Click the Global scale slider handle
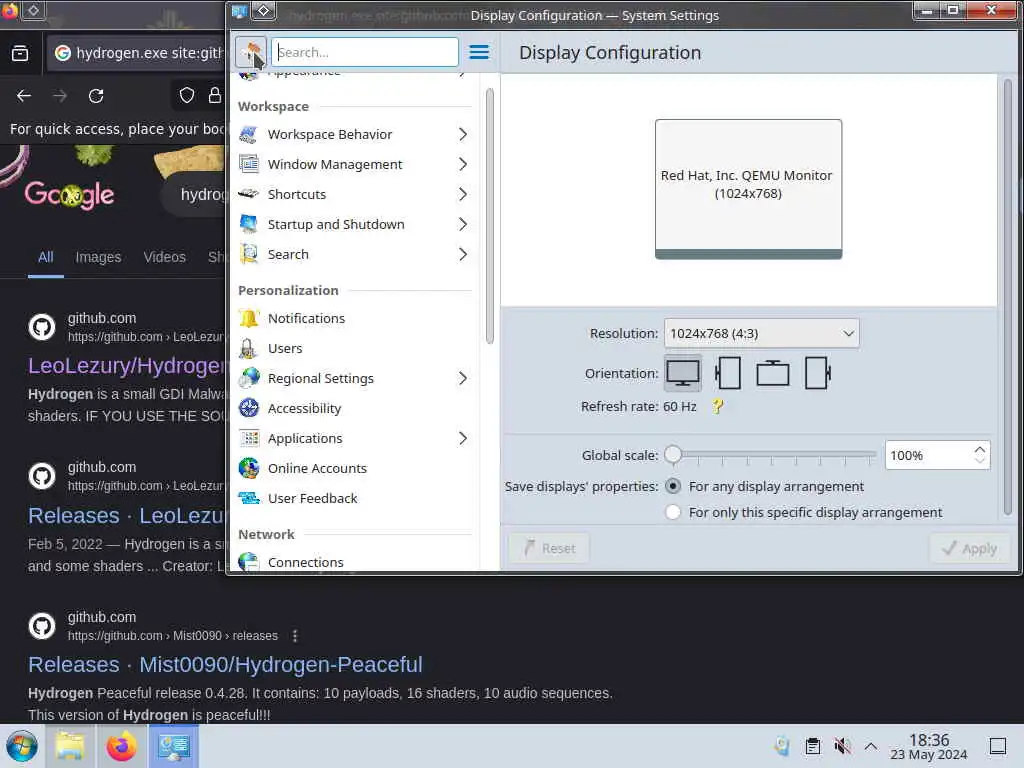This screenshot has height=768, width=1024. pos(673,455)
